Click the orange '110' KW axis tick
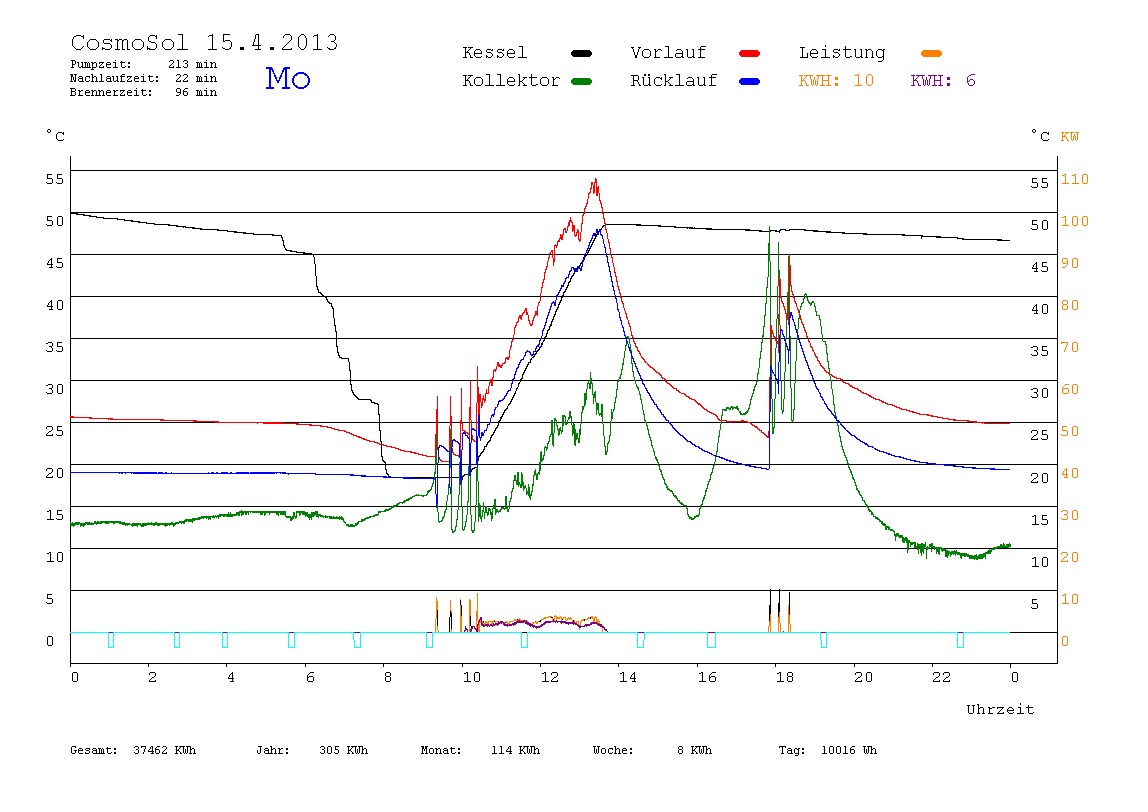The image size is (1148, 812). click(1075, 179)
